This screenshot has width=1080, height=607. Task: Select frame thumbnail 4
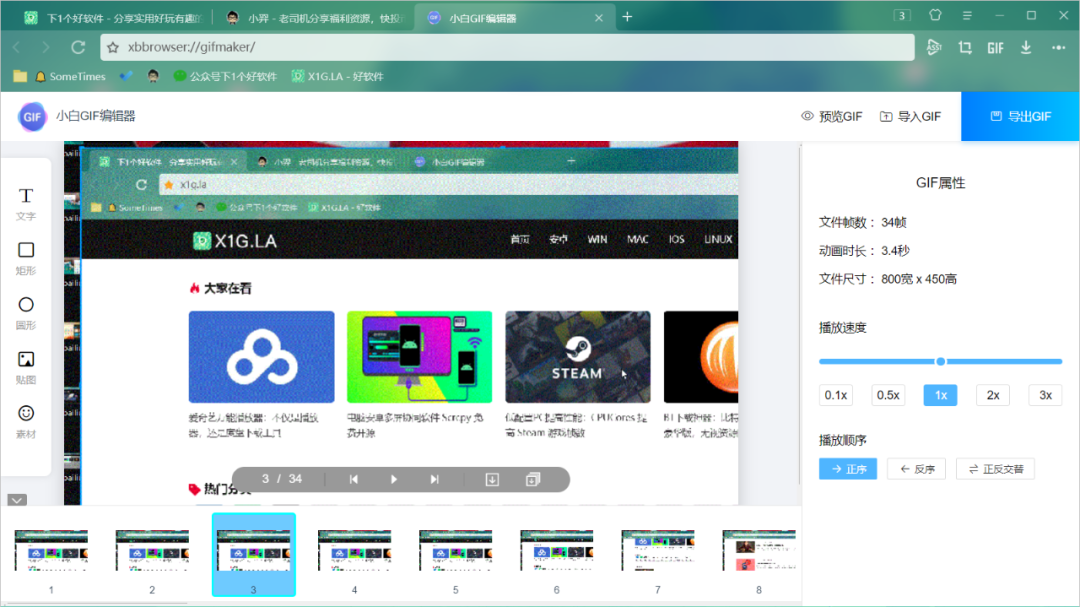354,555
